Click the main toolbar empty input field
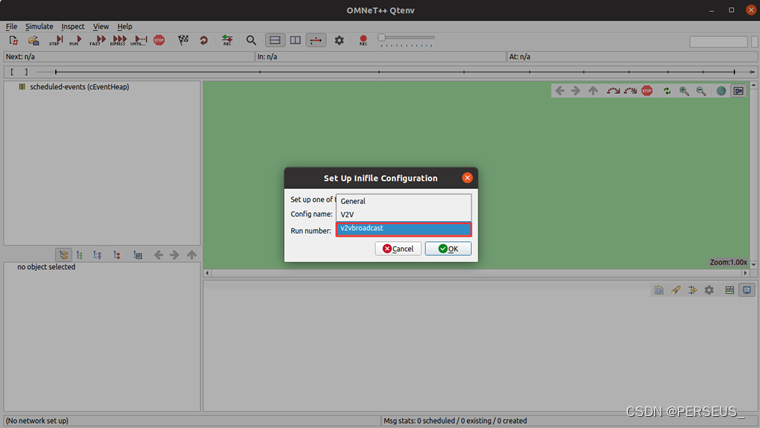The image size is (760, 428). [x=718, y=42]
